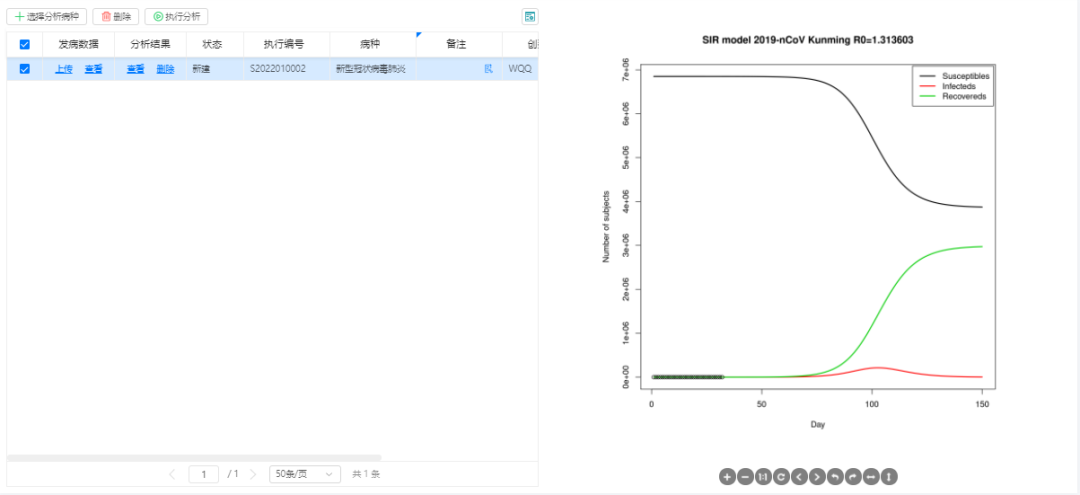Viewport: 1080px width, 495px height.
Task: Show previous image with left chevron icon
Action: (x=799, y=477)
